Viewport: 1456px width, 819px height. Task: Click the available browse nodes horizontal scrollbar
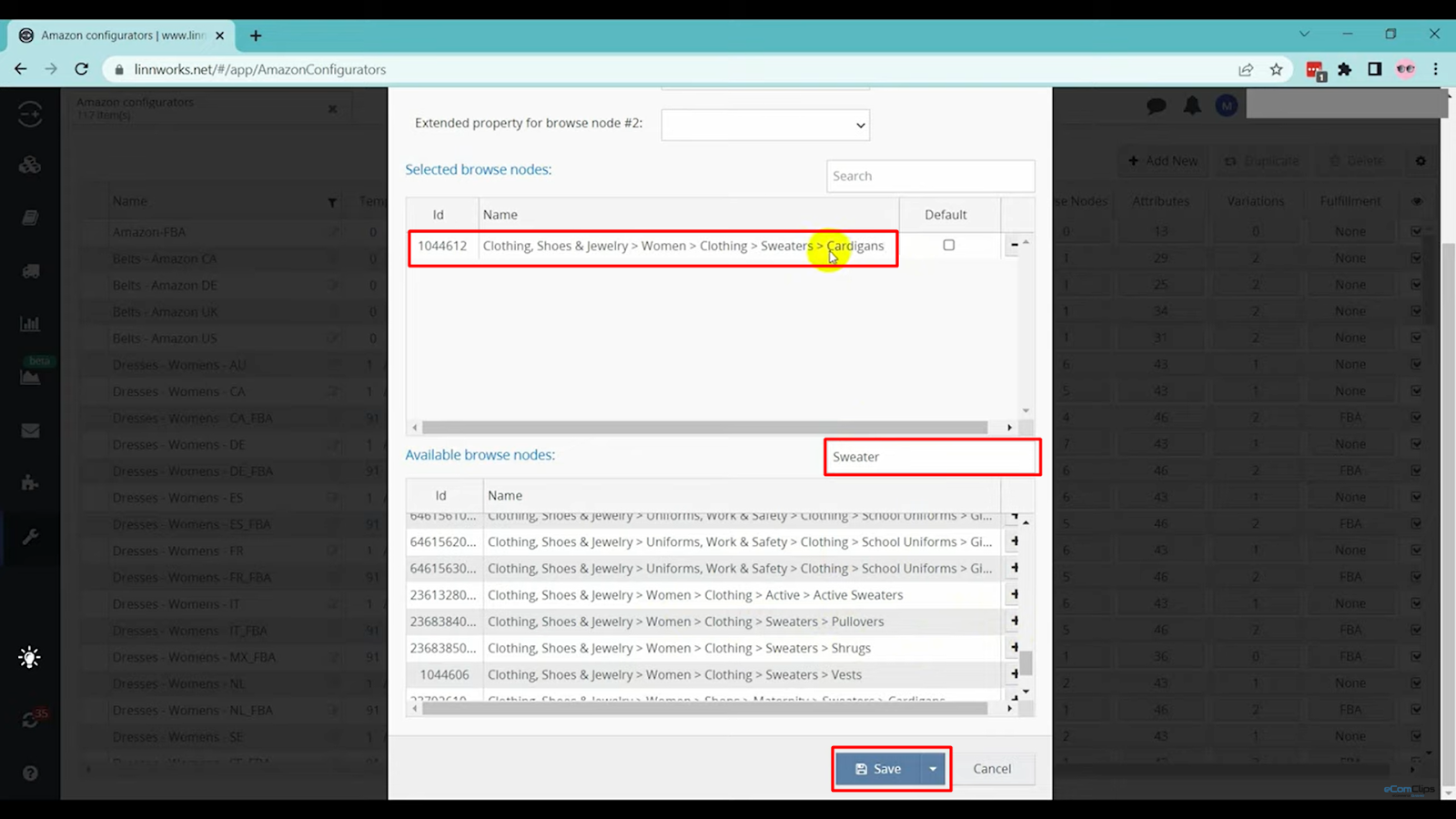point(705,708)
